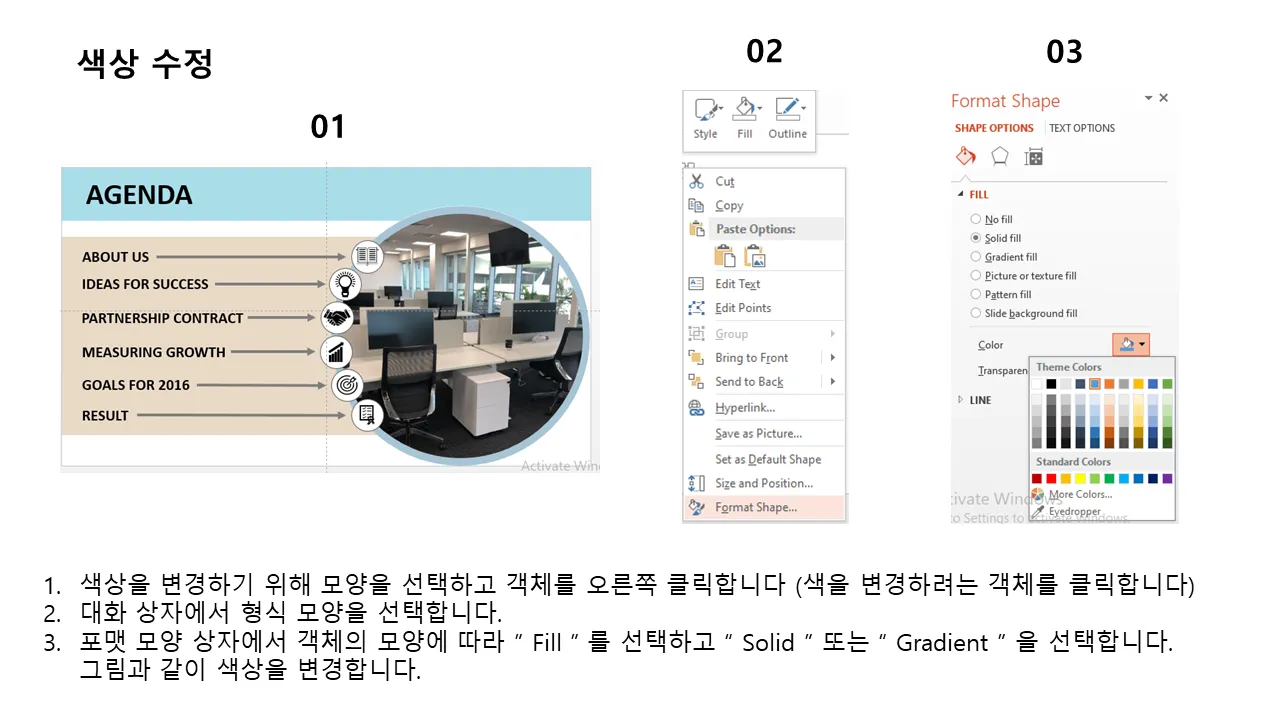The image size is (1280, 720).
Task: Click the Fill & Line bucket icon
Action: [x=965, y=157]
